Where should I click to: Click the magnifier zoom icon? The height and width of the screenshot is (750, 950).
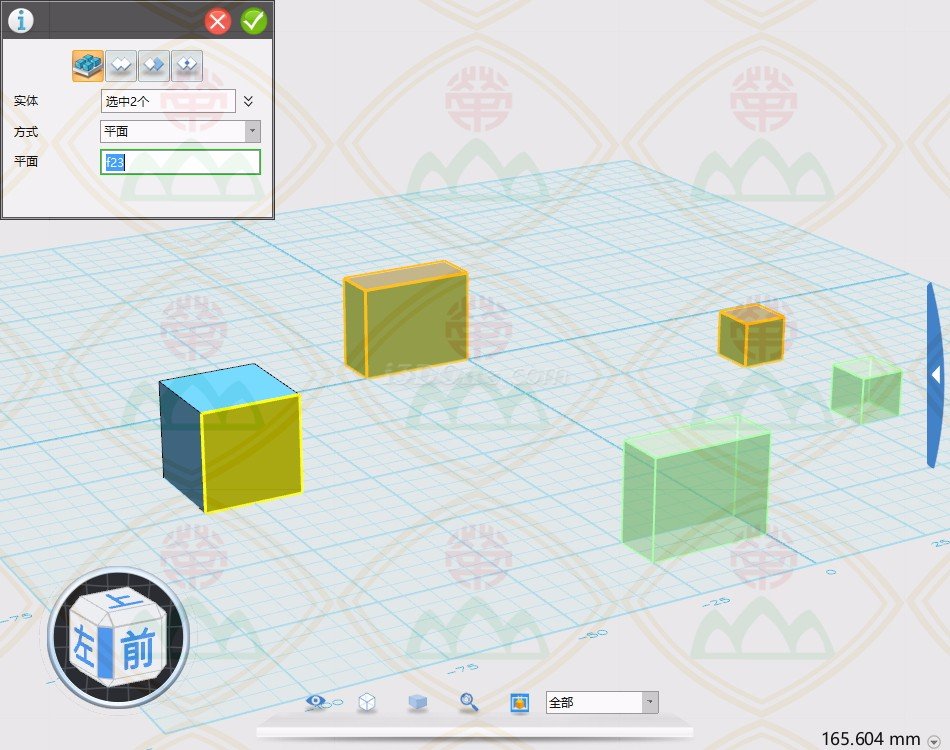[x=468, y=703]
